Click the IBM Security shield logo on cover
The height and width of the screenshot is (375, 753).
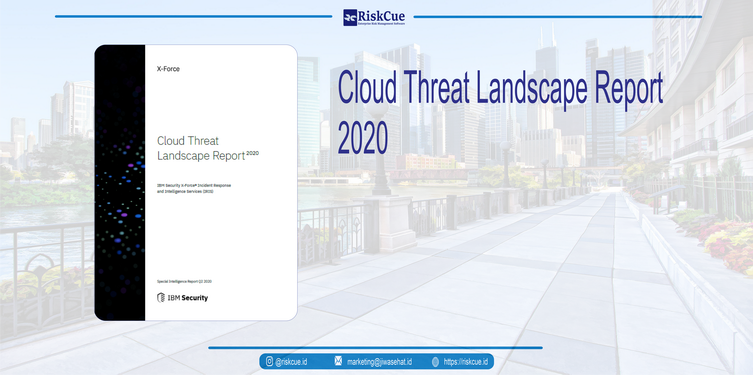[x=161, y=298]
